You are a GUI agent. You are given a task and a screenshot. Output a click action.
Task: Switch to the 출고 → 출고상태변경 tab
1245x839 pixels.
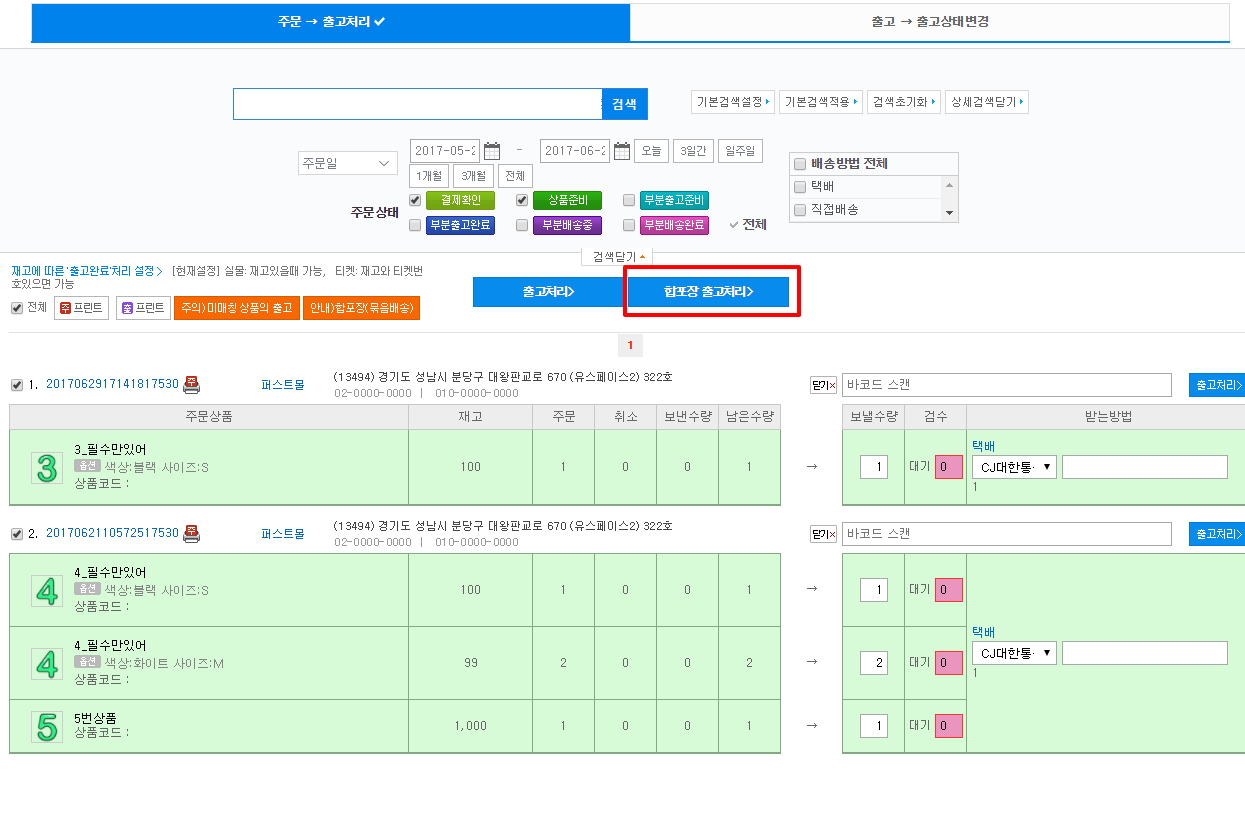(x=929, y=21)
